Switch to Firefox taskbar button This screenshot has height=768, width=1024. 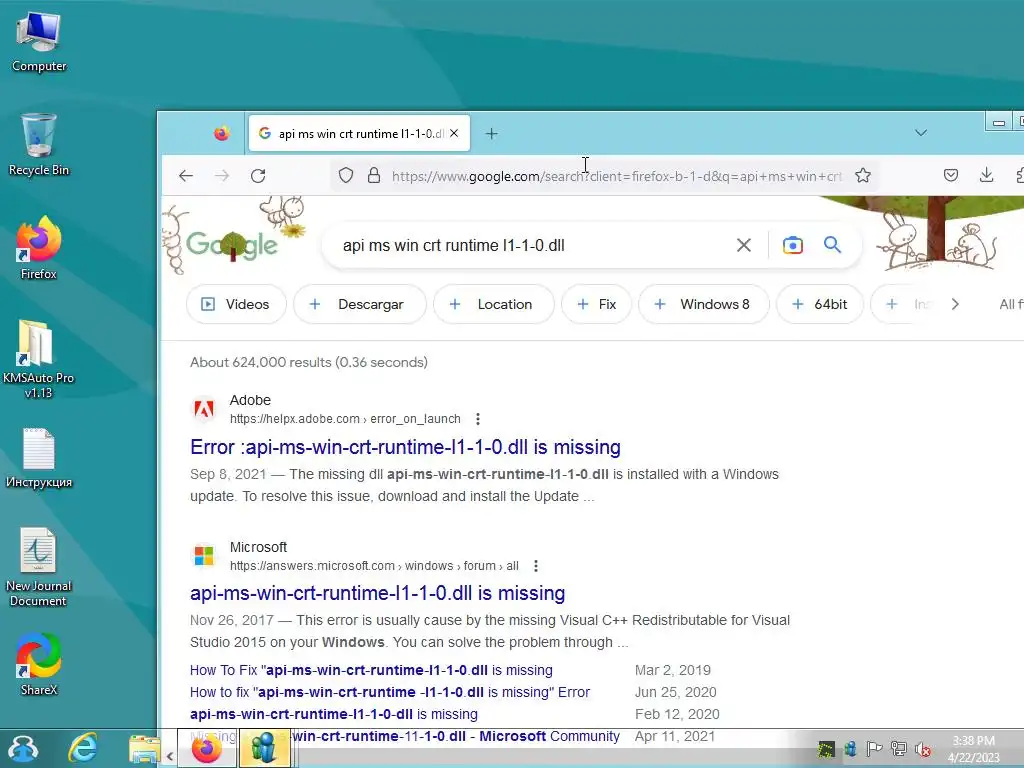[206, 748]
